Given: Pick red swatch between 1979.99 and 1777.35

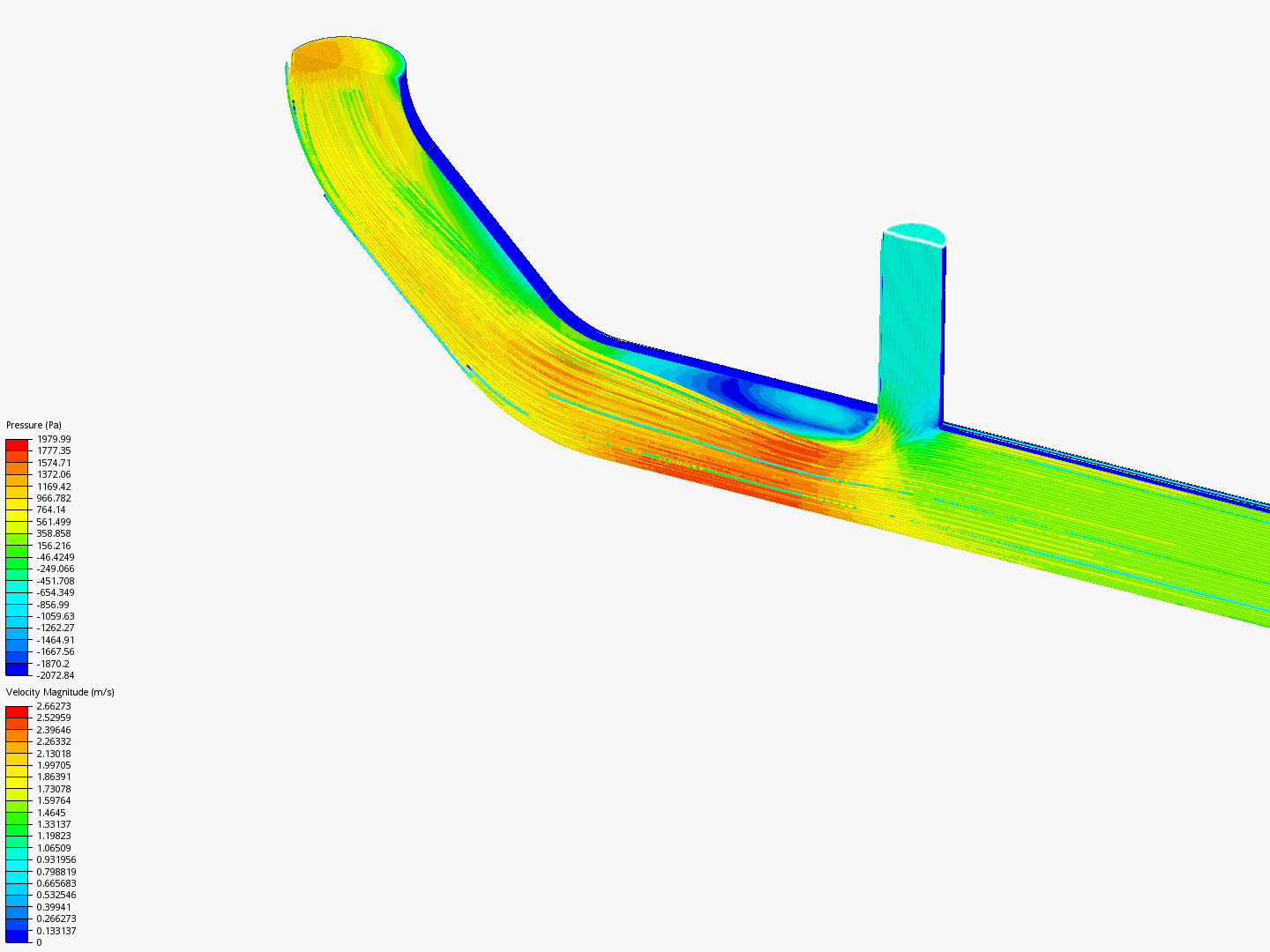Looking at the screenshot, I should [17, 445].
